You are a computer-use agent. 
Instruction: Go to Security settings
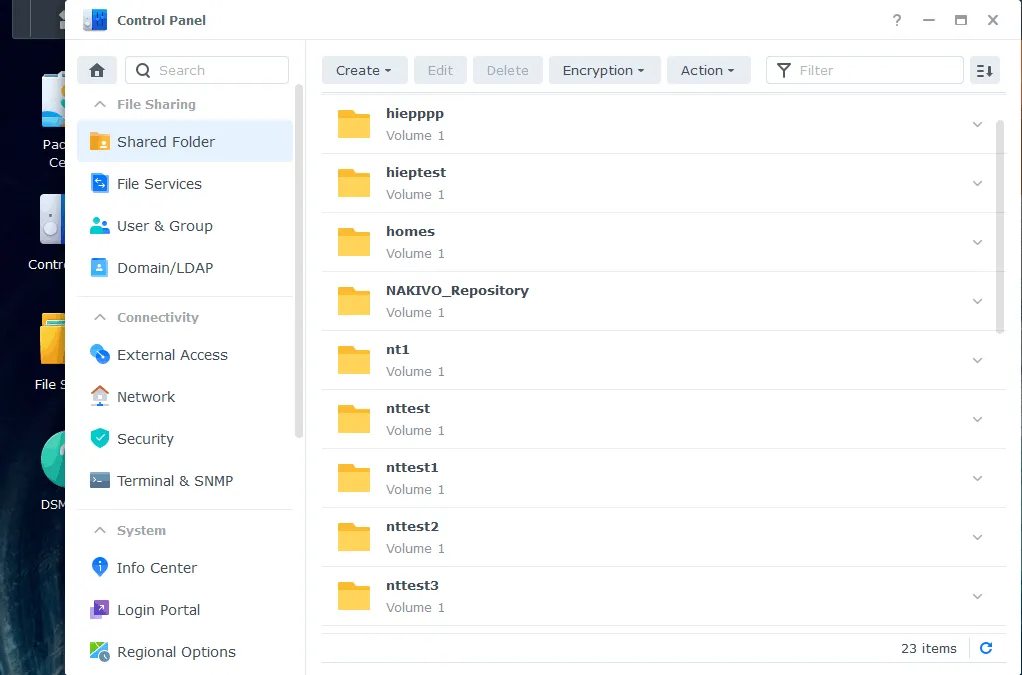(x=145, y=439)
